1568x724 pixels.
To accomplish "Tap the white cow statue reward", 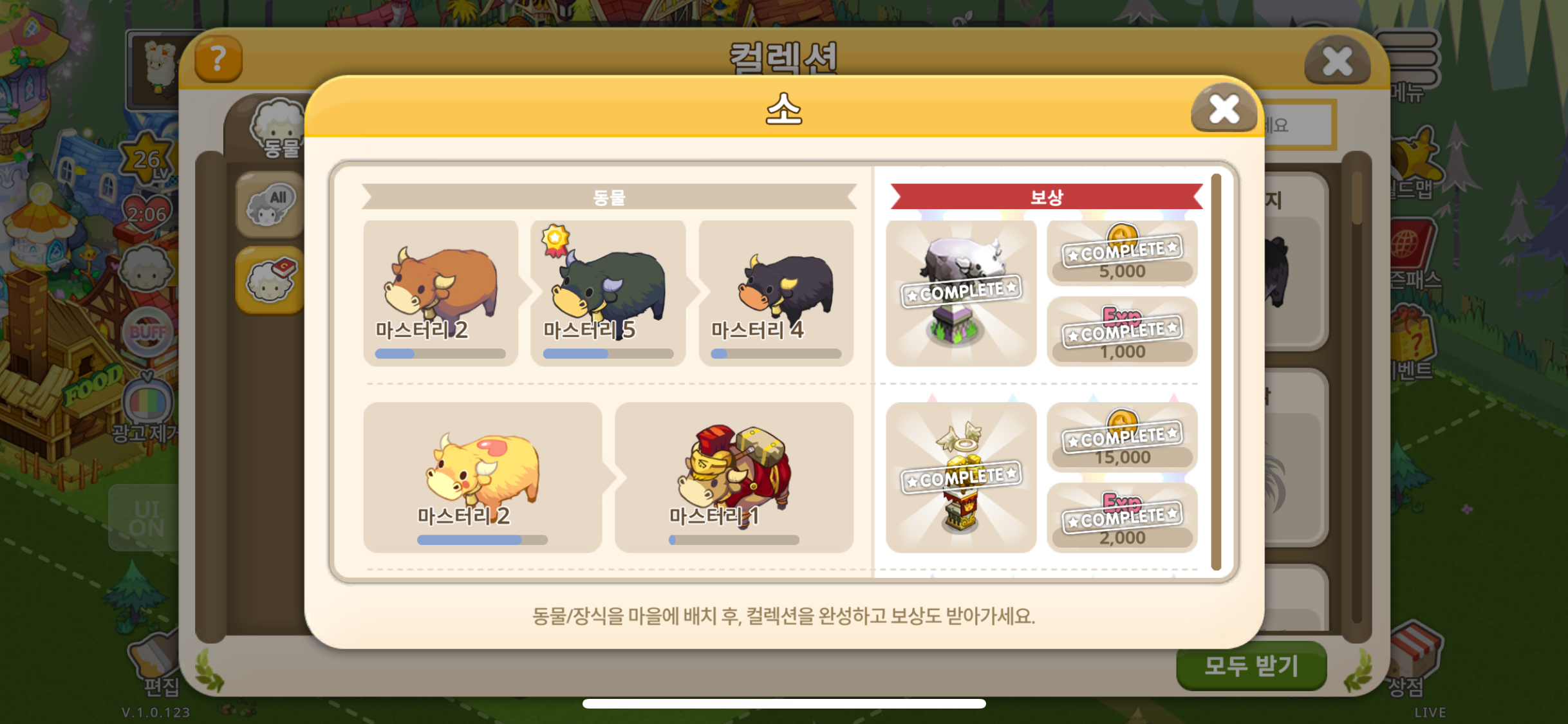I will 961,293.
